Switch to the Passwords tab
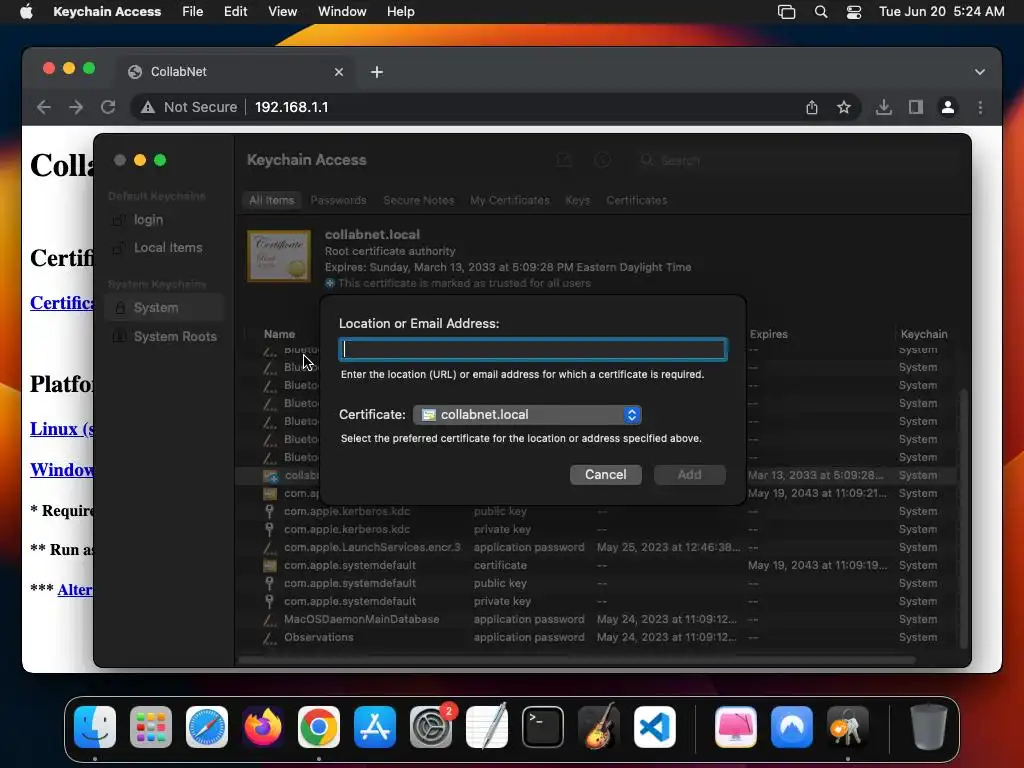Image resolution: width=1024 pixels, height=768 pixels. 338,200
